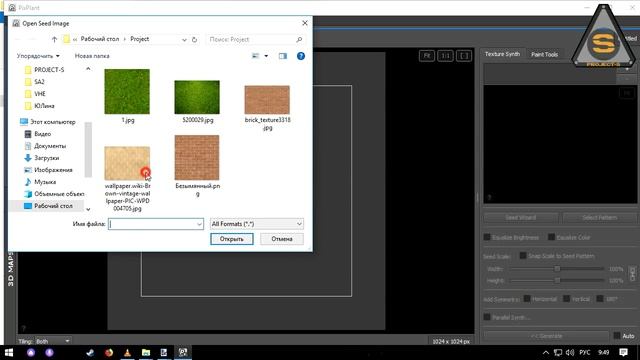Click the Seed Wizard button
This screenshot has width=640, height=360.
pos(521,218)
